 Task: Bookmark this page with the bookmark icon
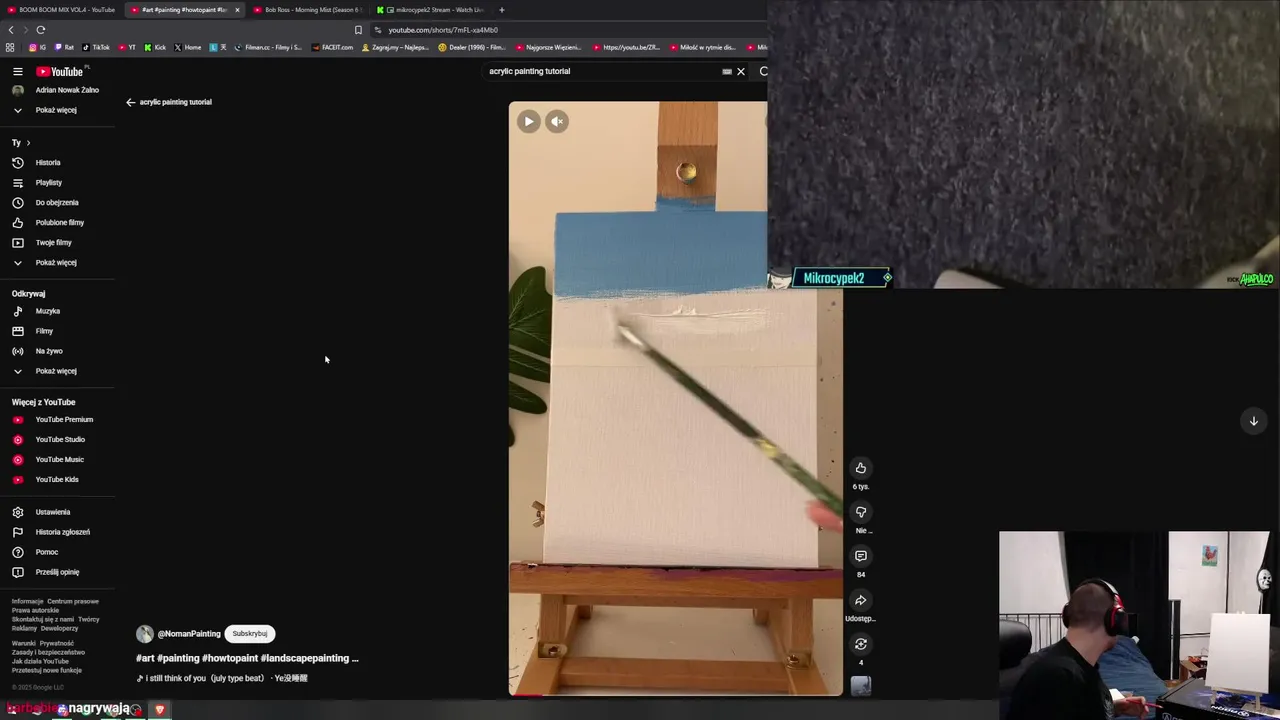(358, 30)
